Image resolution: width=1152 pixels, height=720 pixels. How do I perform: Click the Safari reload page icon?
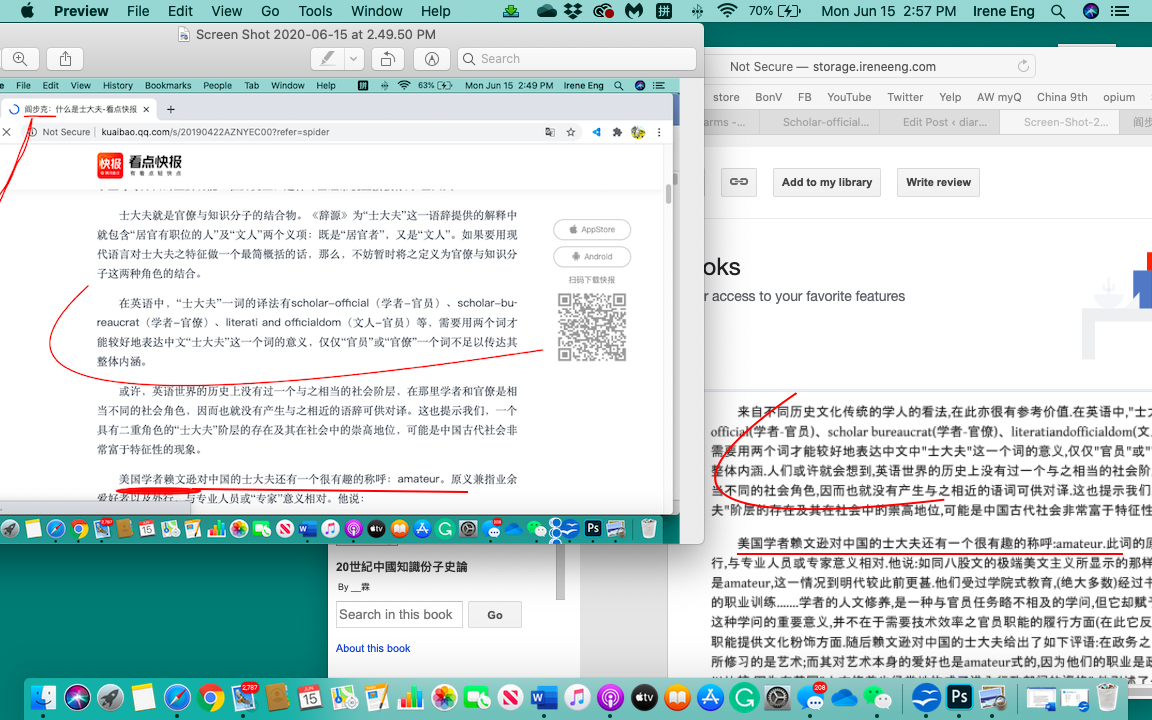1023,67
